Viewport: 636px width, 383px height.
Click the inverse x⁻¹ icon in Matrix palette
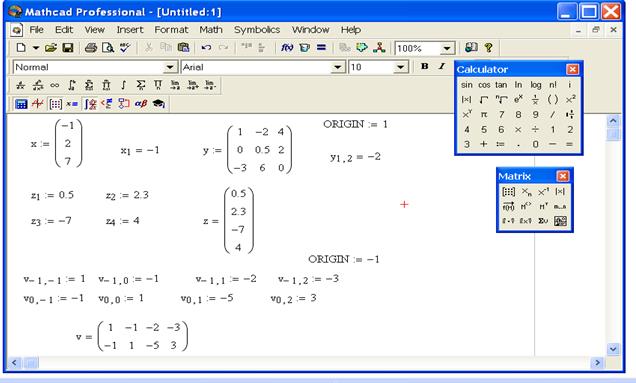(x=544, y=192)
